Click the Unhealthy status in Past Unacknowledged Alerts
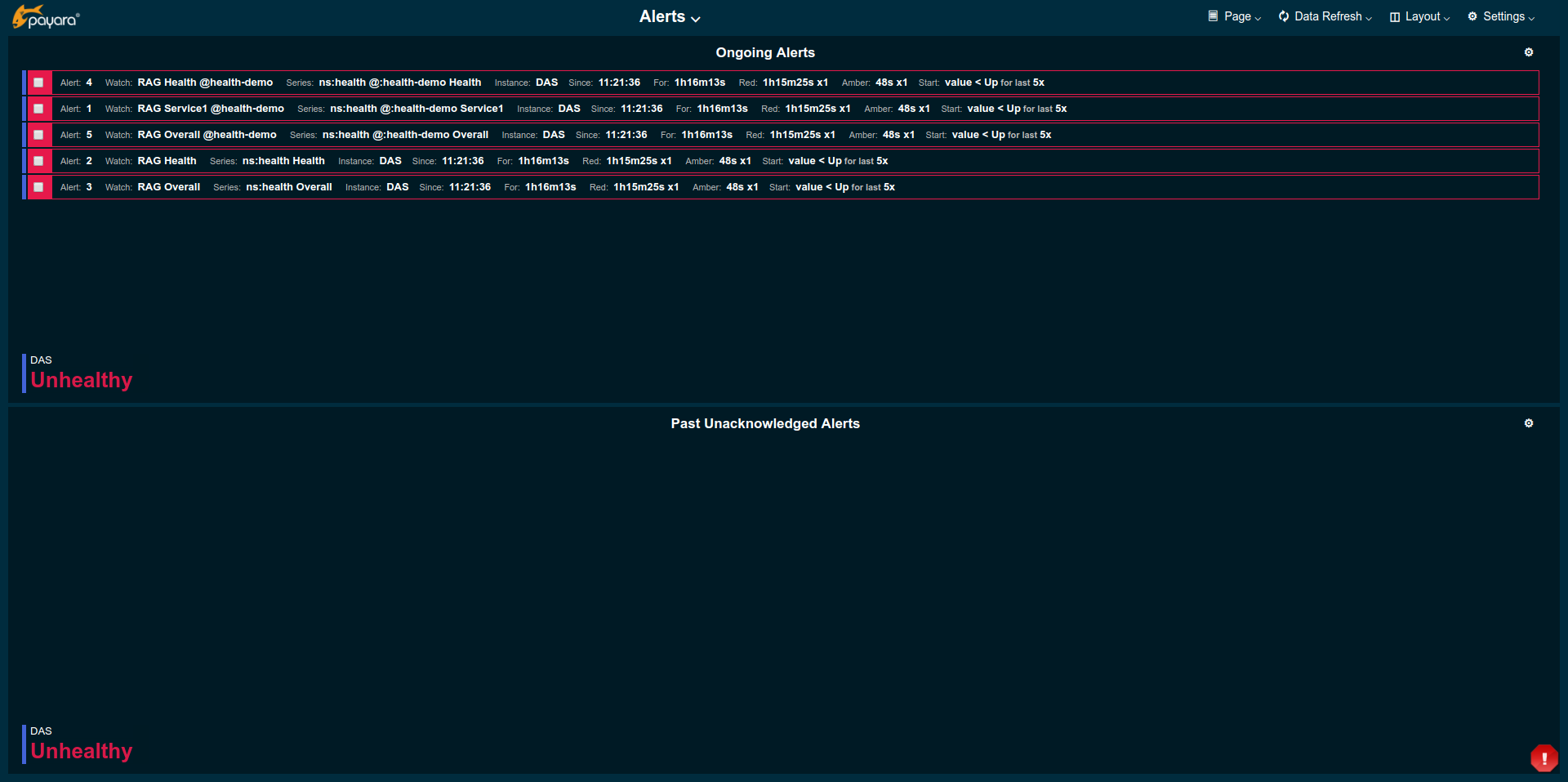 pyautogui.click(x=81, y=751)
